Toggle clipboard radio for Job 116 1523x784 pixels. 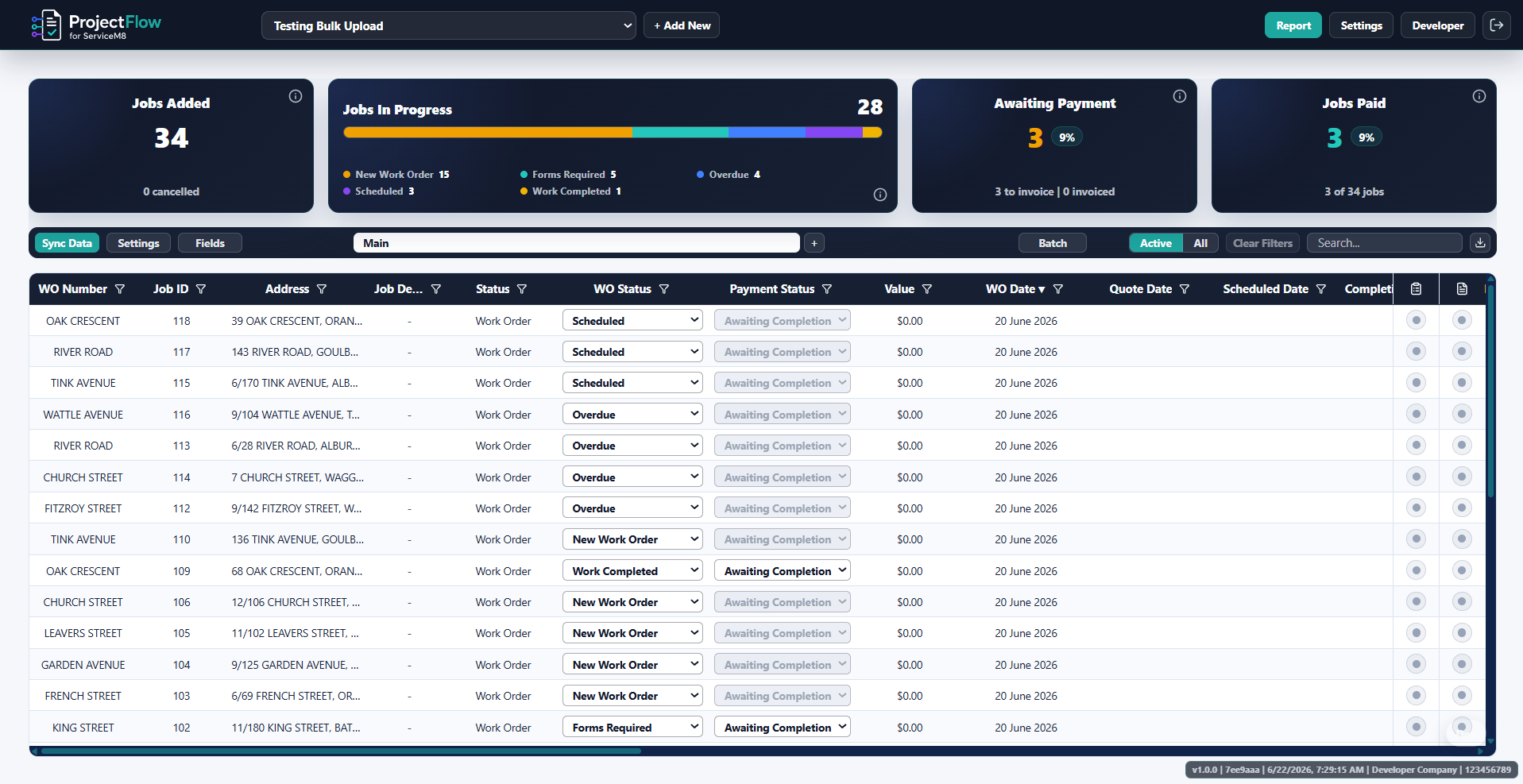[1416, 414]
